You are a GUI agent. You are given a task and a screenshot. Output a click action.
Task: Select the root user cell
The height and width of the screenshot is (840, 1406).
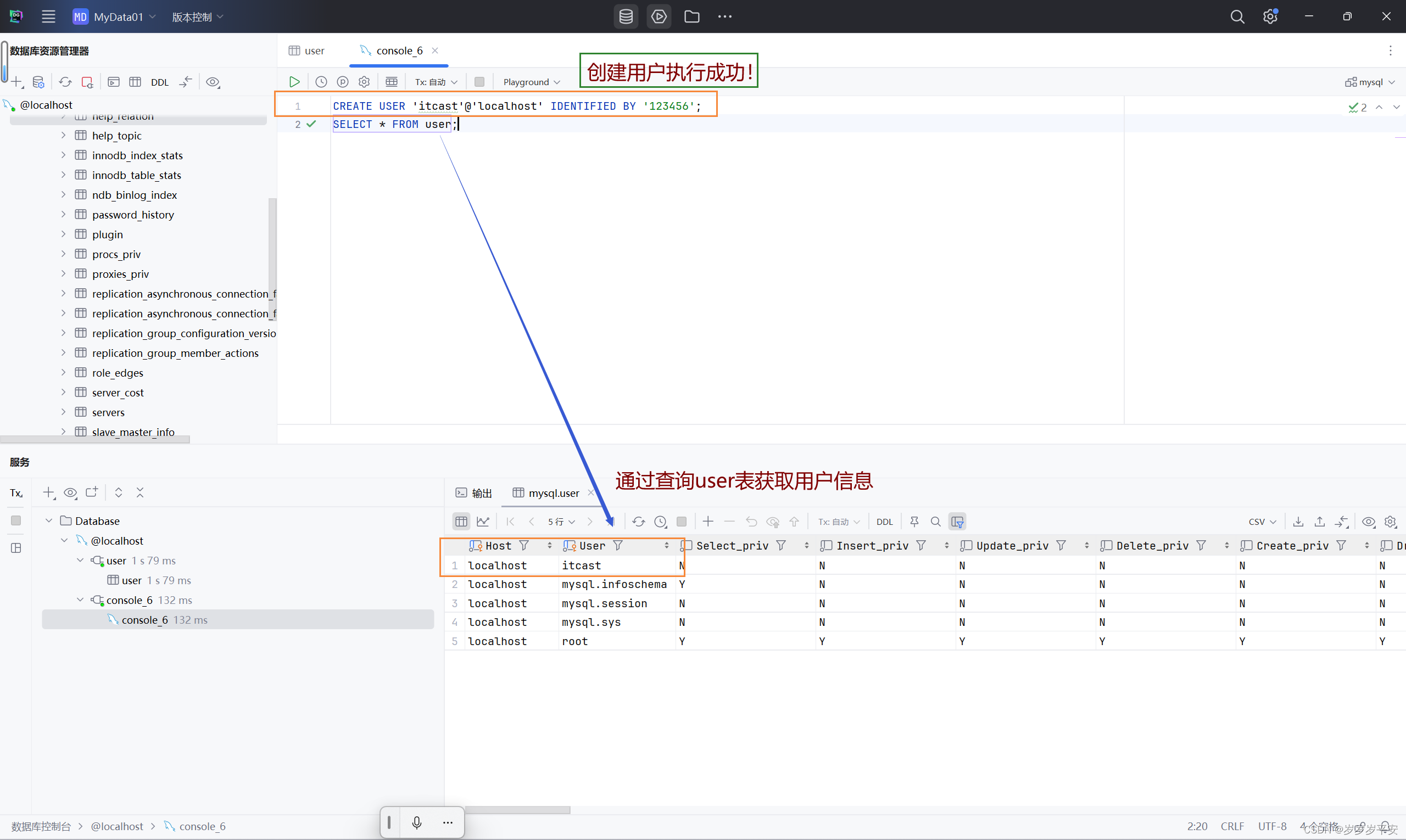617,641
